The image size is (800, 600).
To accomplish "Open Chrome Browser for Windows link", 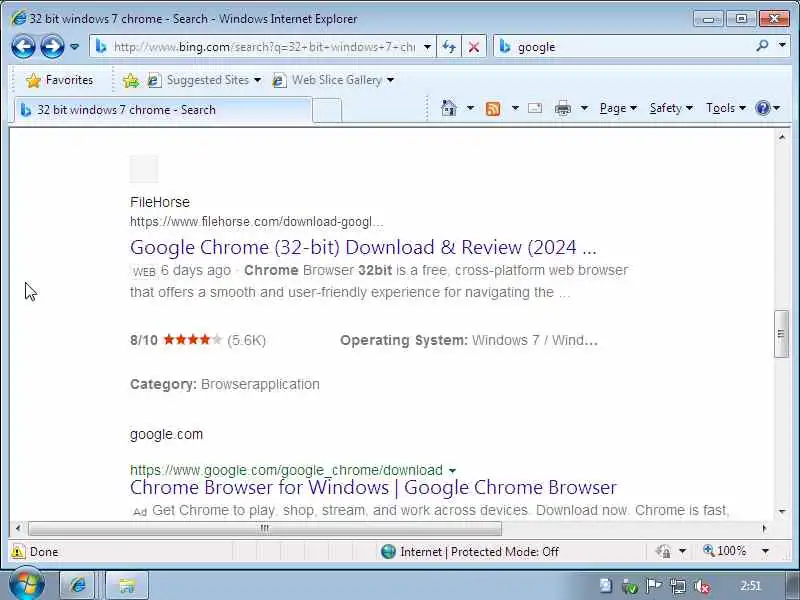I will coord(373,488).
